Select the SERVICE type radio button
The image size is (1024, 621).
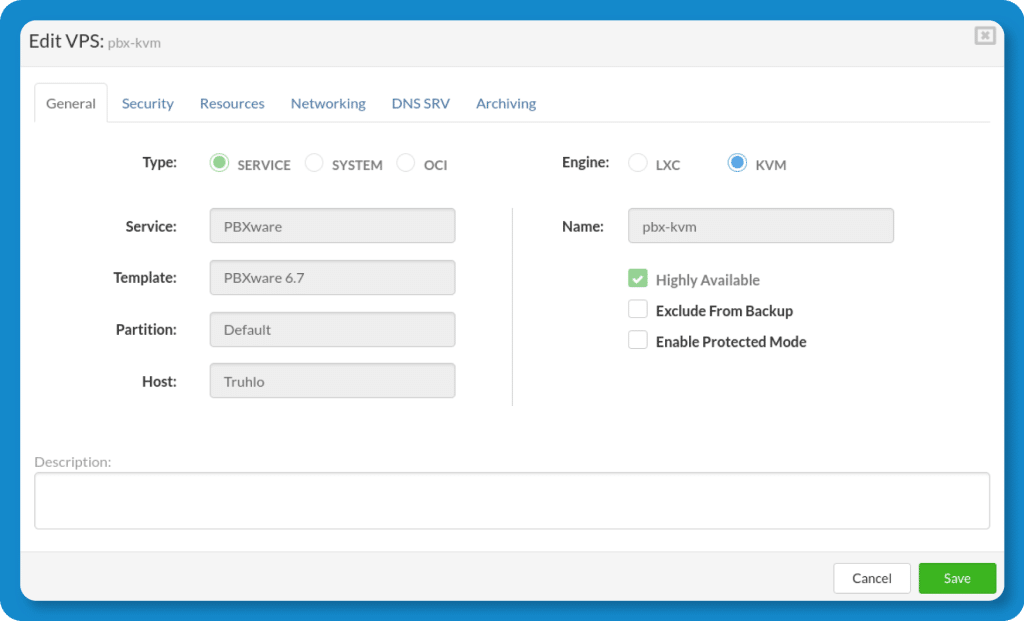(219, 163)
